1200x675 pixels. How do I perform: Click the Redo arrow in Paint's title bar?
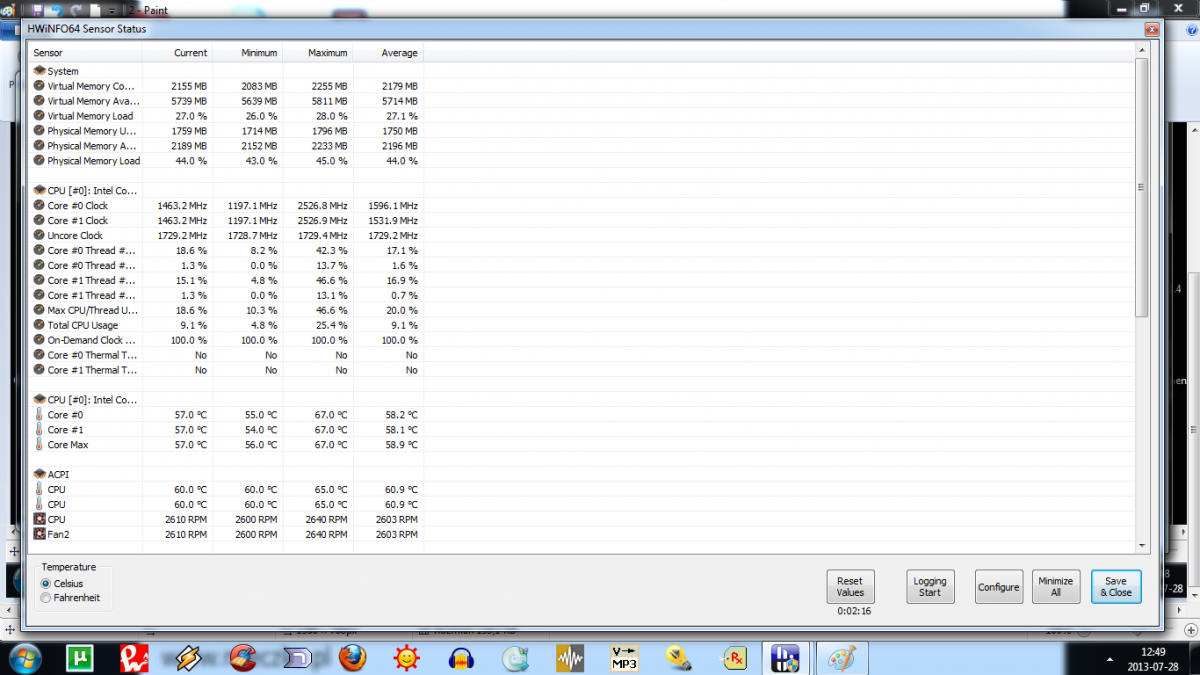(x=77, y=9)
